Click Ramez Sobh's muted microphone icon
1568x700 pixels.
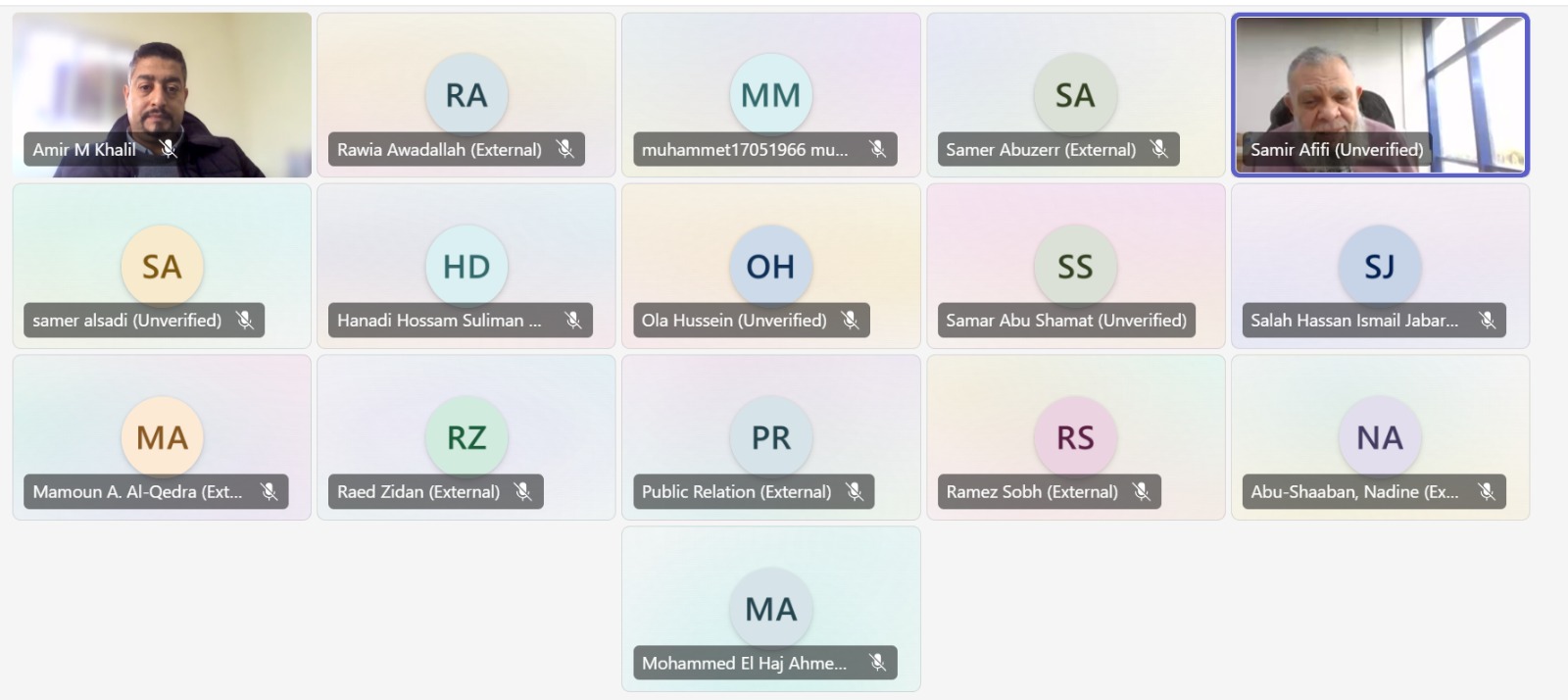pyautogui.click(x=1142, y=491)
